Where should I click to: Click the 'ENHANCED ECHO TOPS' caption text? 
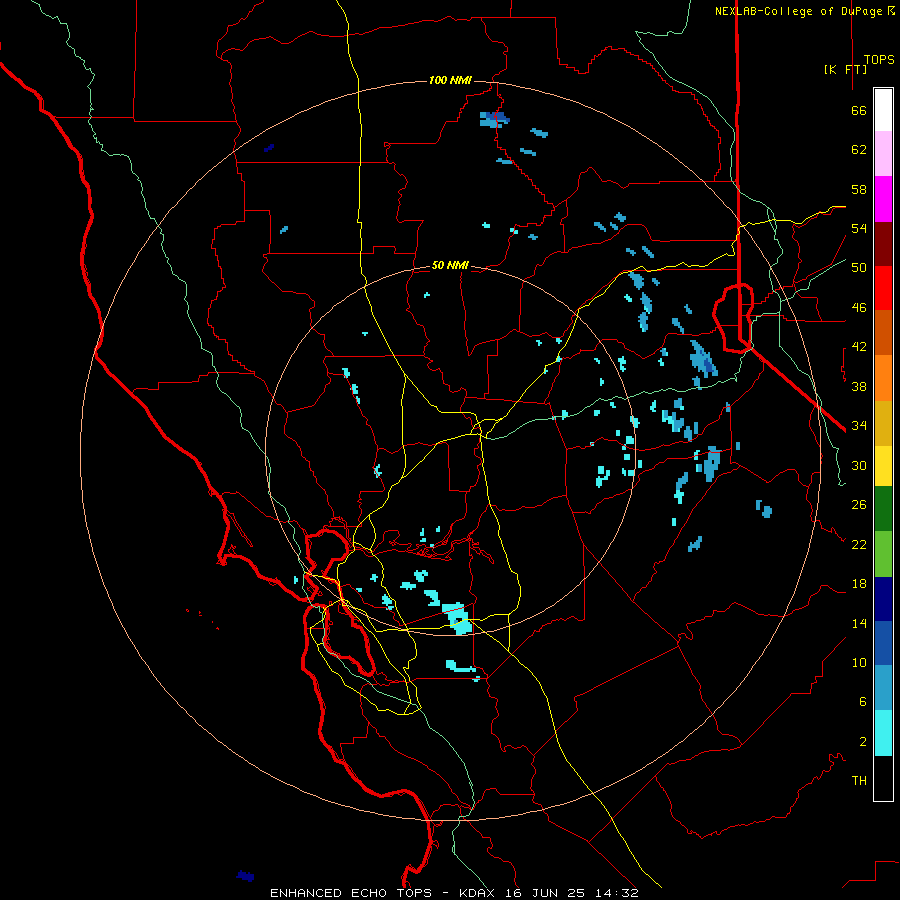(351, 893)
